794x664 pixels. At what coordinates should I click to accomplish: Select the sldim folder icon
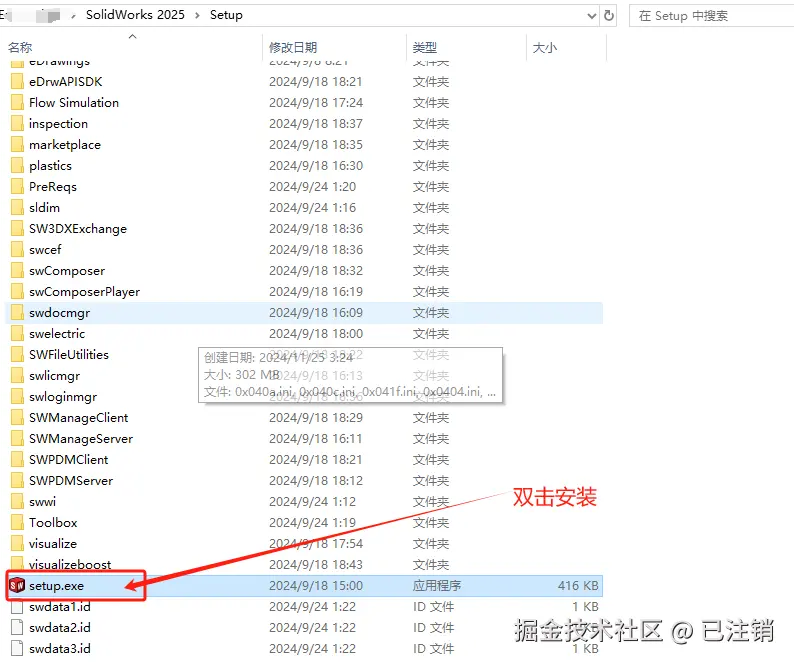click(x=17, y=208)
